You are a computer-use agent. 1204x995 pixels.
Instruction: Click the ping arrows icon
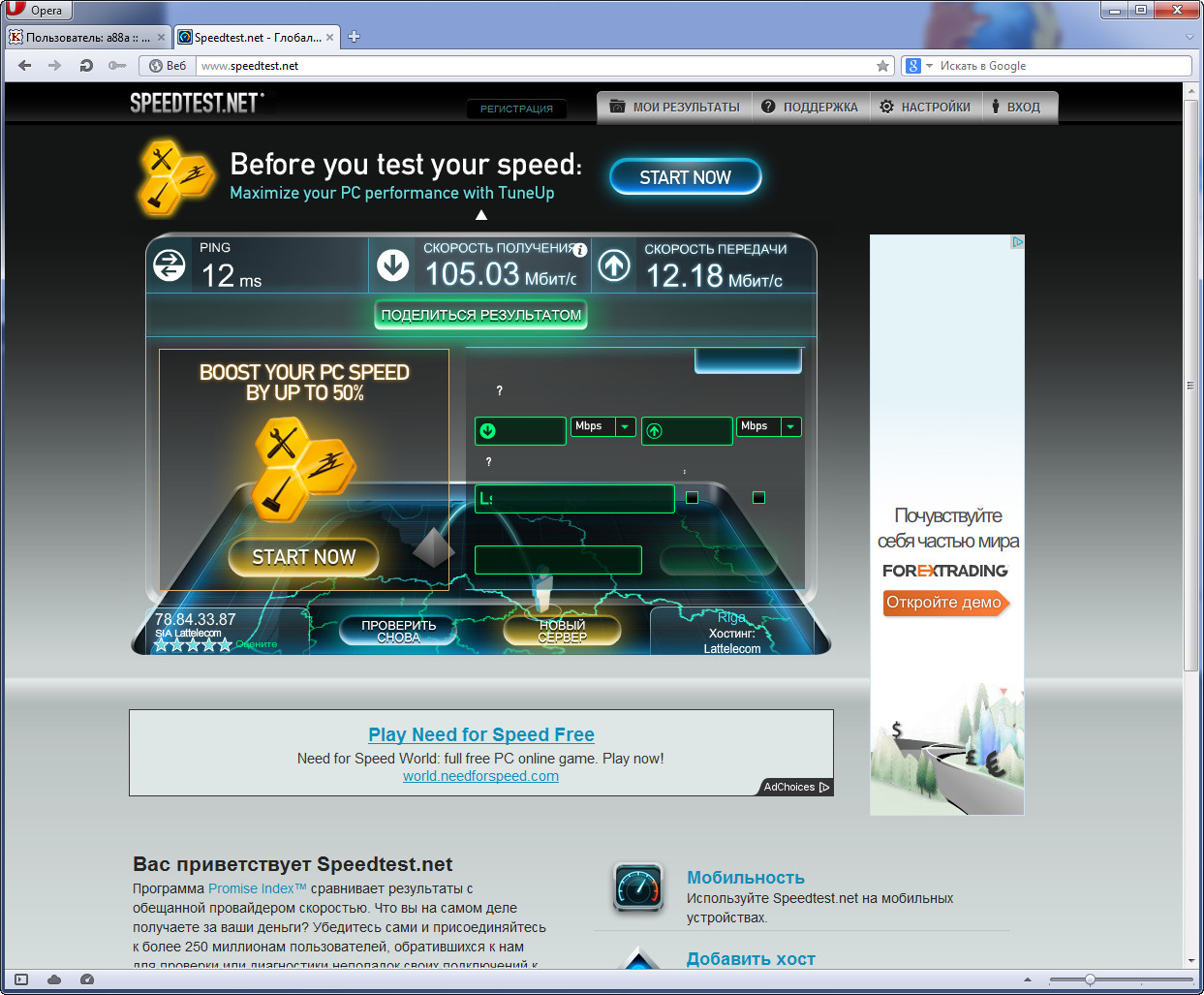[x=170, y=265]
